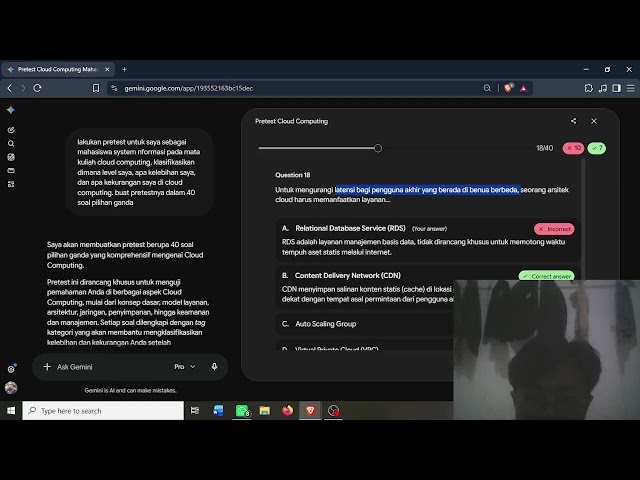This screenshot has height=480, width=640.
Task: Open Brave Shields lion icon
Action: [x=509, y=88]
